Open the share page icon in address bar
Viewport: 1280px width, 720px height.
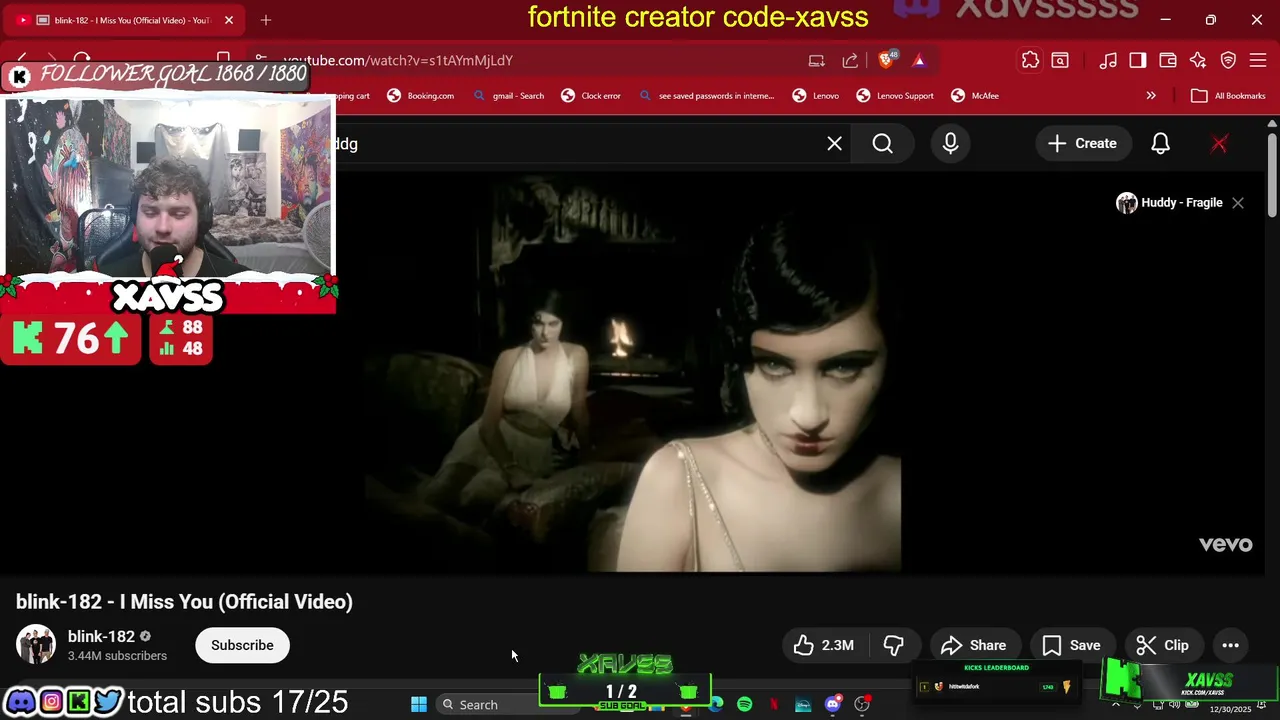[850, 60]
